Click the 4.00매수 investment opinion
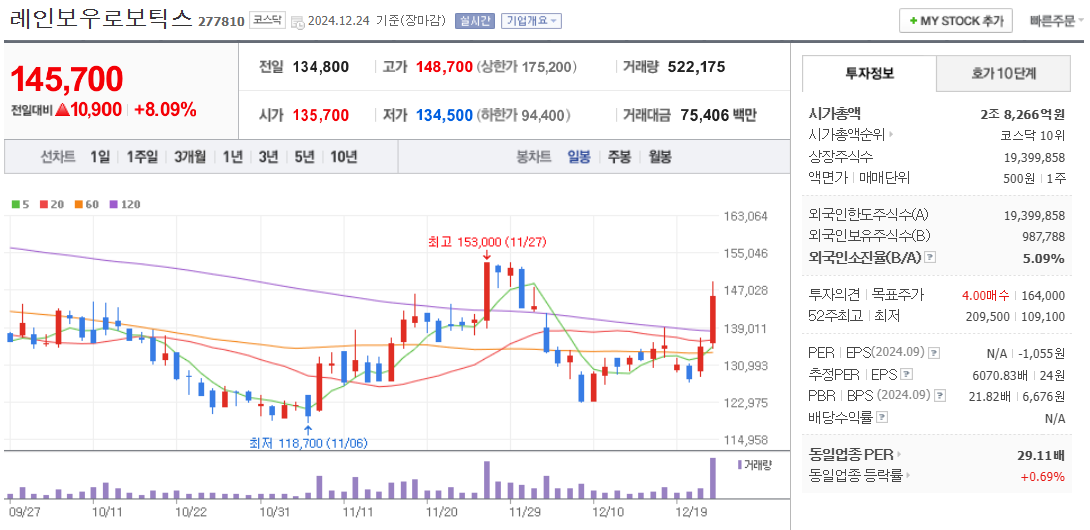1090x530 pixels. [x=983, y=295]
